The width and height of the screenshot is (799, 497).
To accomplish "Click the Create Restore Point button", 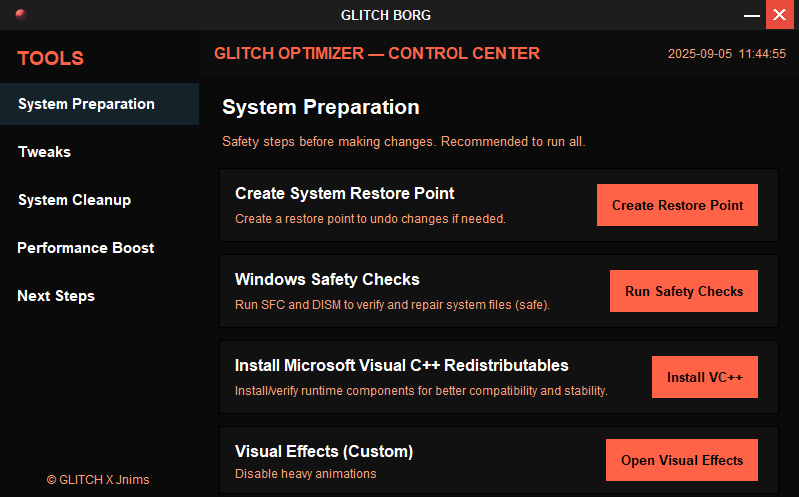I will click(x=677, y=205).
